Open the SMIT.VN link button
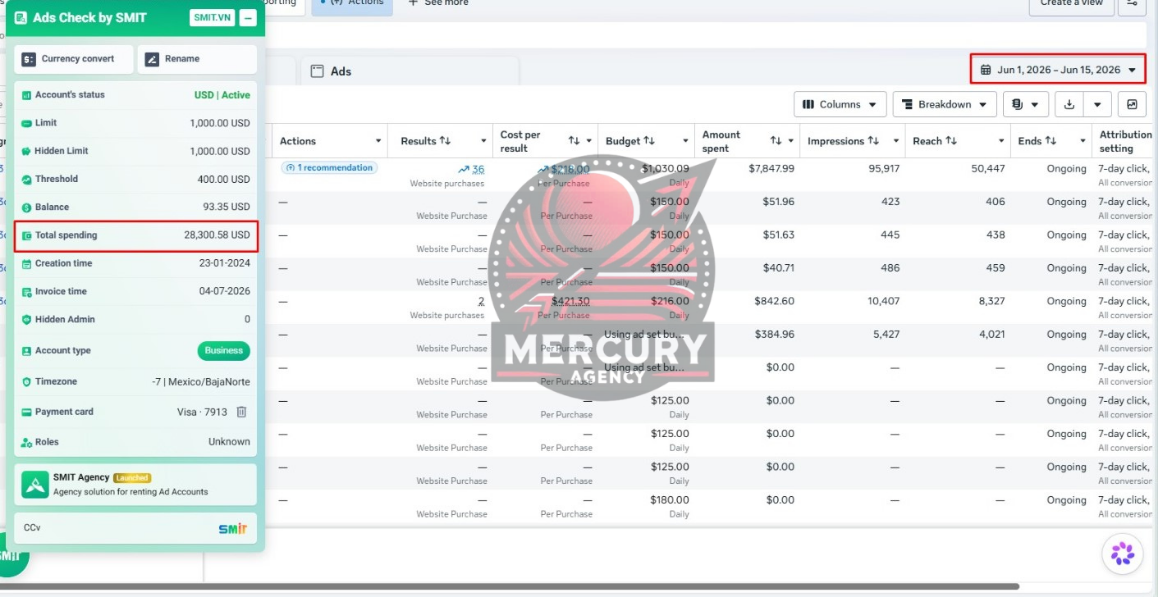The image size is (1158, 597). pos(212,18)
